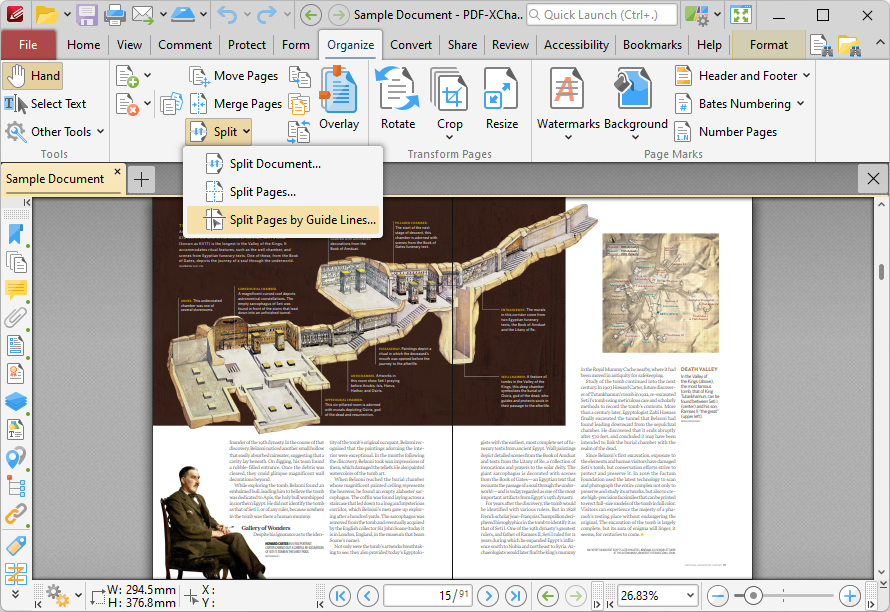
Task: Open the Bookmarks pane icon
Action: tap(16, 234)
